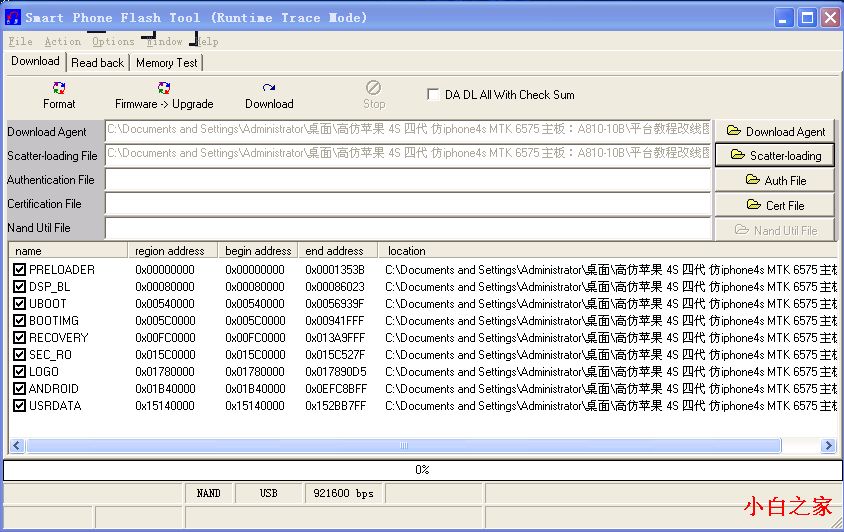Click region address 0x015C0000
Image resolution: width=844 pixels, height=532 pixels.
point(165,355)
